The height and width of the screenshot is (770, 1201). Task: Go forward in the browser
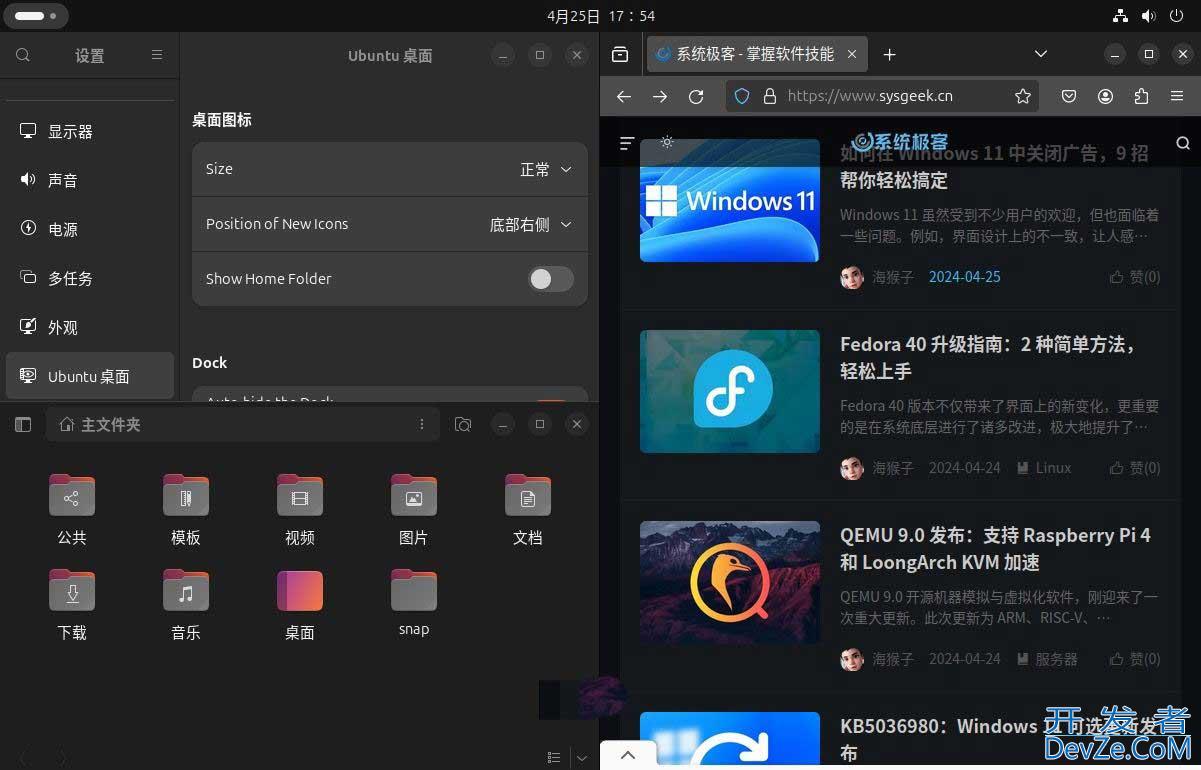tap(660, 96)
